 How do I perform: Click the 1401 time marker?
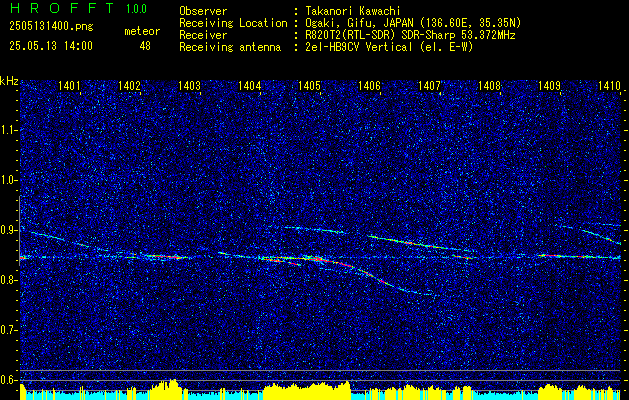pyautogui.click(x=69, y=85)
